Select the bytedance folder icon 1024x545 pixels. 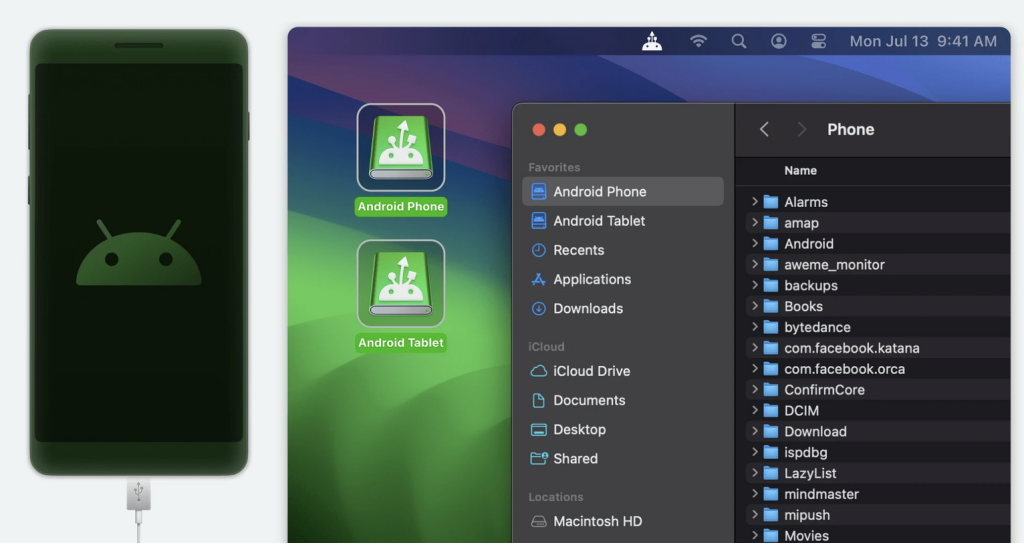pos(771,327)
